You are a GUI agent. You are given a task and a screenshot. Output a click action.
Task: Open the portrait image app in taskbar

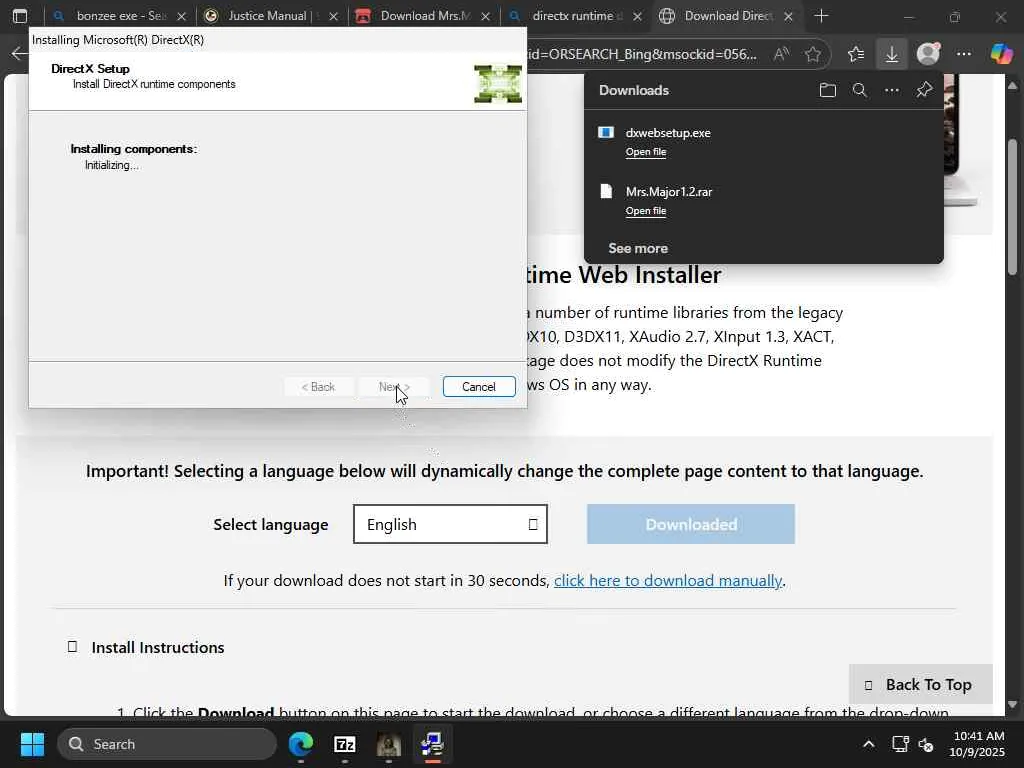[389, 744]
